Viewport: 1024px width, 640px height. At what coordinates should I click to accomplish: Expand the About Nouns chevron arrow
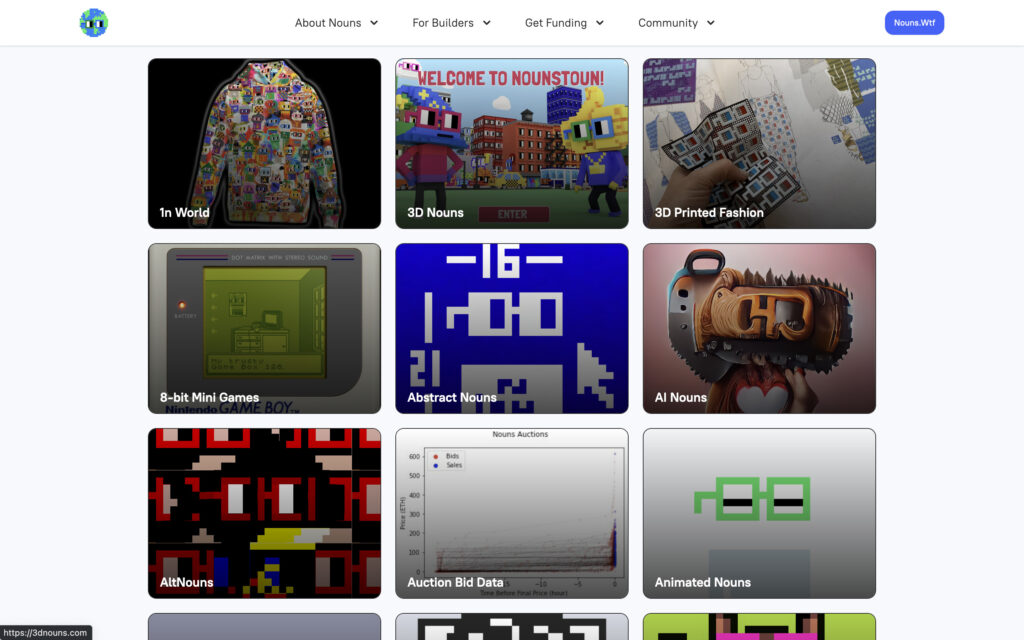pos(374,23)
